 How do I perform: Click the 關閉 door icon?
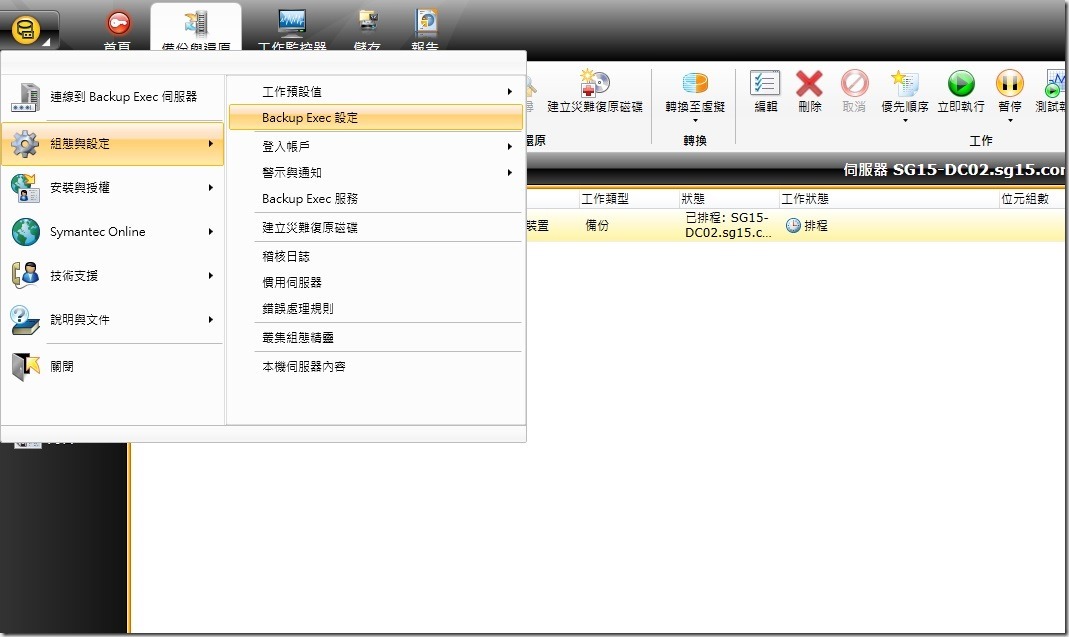pyautogui.click(x=26, y=367)
